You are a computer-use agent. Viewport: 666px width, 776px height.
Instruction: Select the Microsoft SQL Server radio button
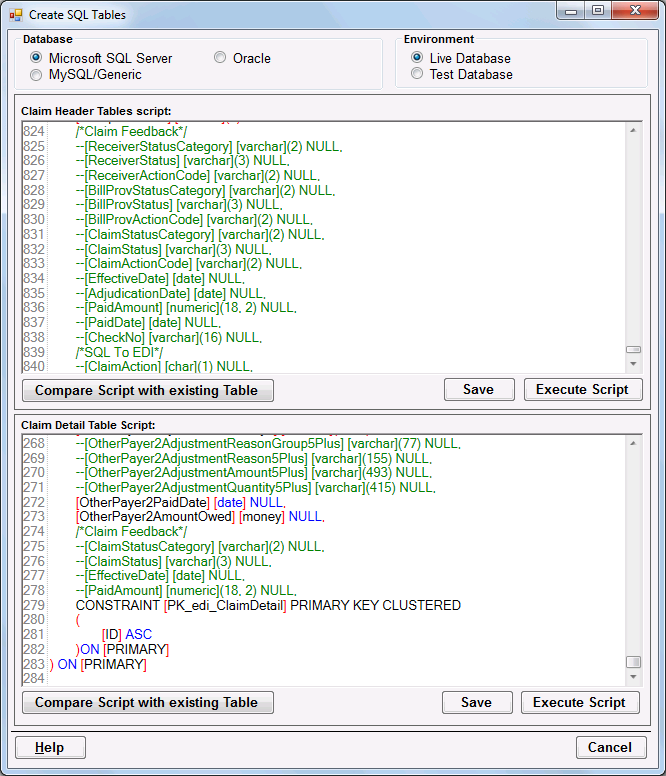(x=36, y=58)
